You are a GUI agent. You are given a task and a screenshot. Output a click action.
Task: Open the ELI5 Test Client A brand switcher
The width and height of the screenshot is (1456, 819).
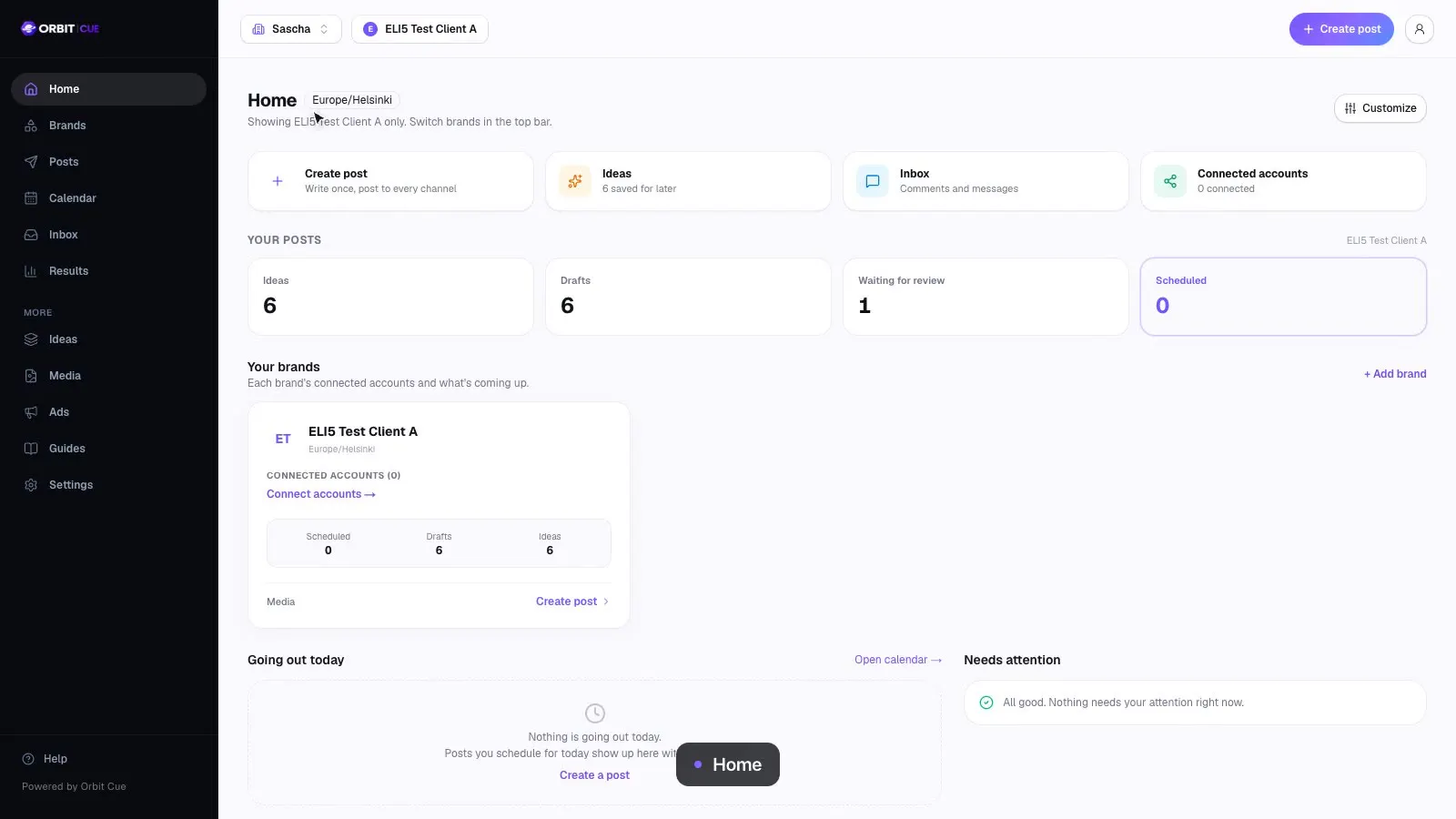(x=420, y=29)
